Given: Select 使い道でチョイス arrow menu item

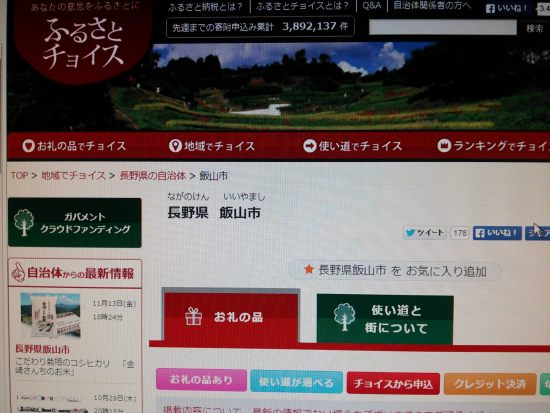Looking at the screenshot, I should (x=353, y=146).
